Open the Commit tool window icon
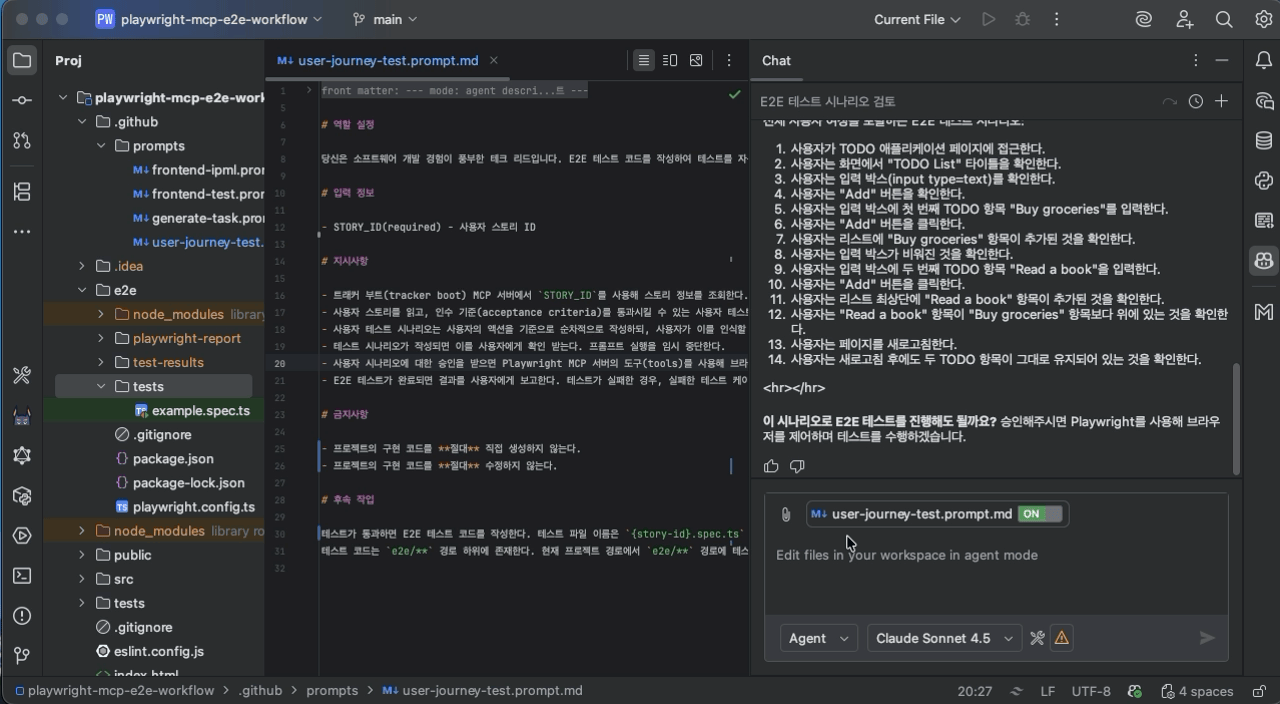This screenshot has height=704, width=1280. click(x=21, y=101)
